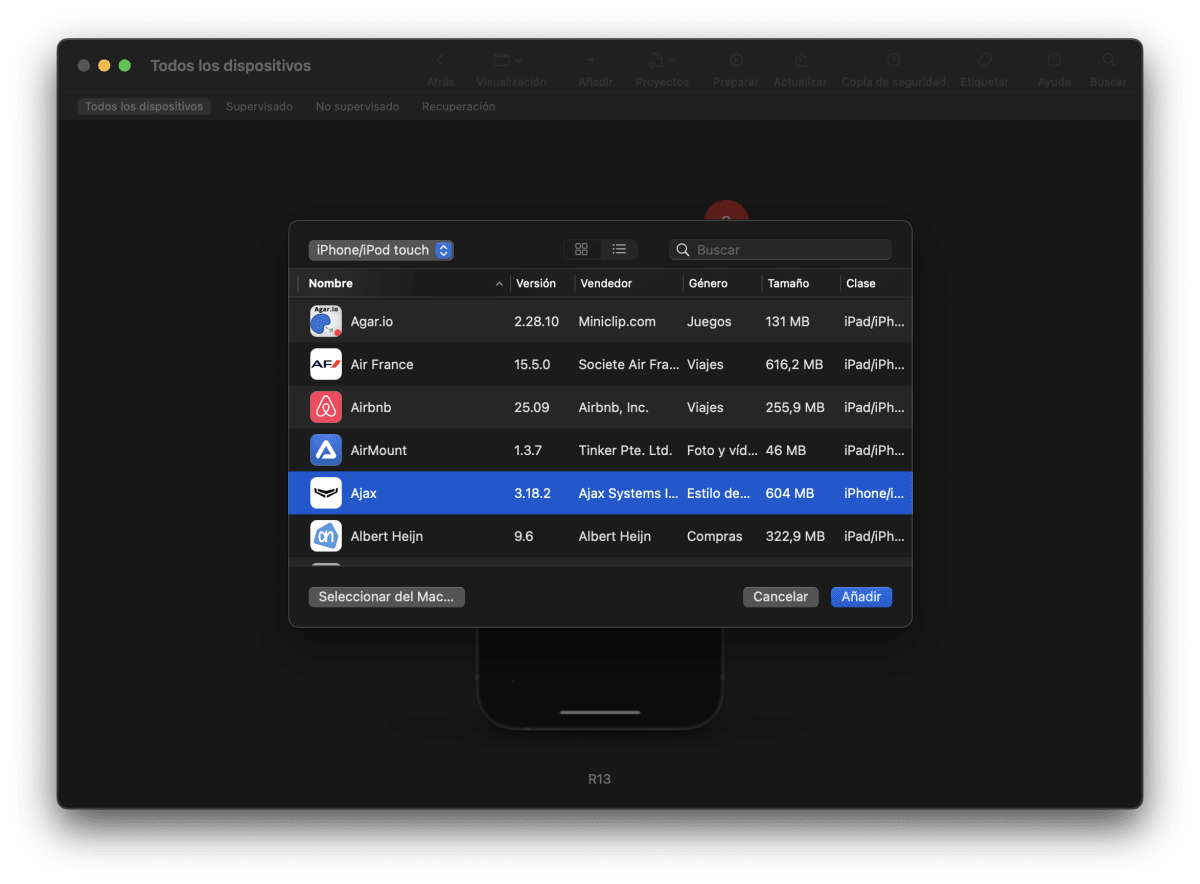Click the Ayuda toolbar icon
The height and width of the screenshot is (884, 1200).
1054,61
